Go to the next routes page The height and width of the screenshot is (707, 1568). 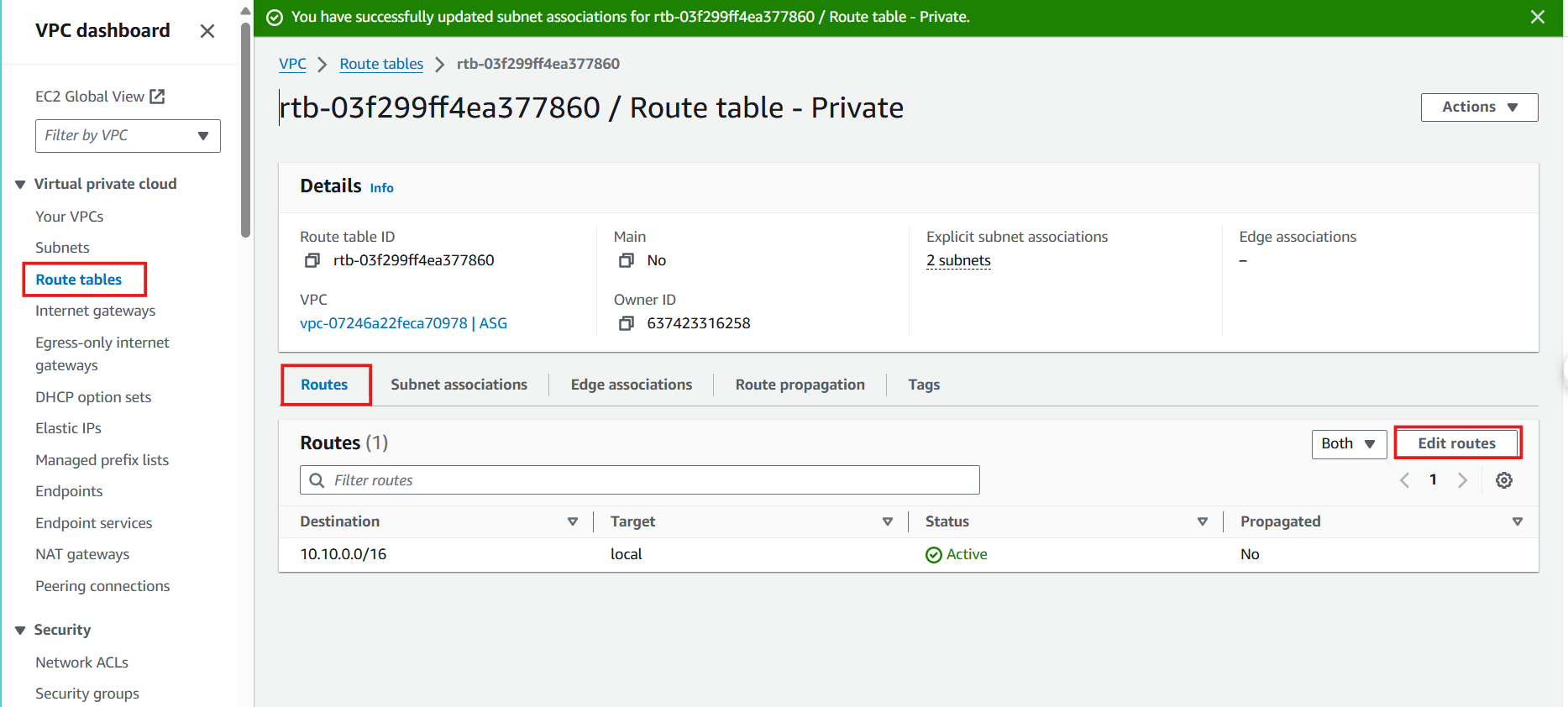coord(1462,480)
